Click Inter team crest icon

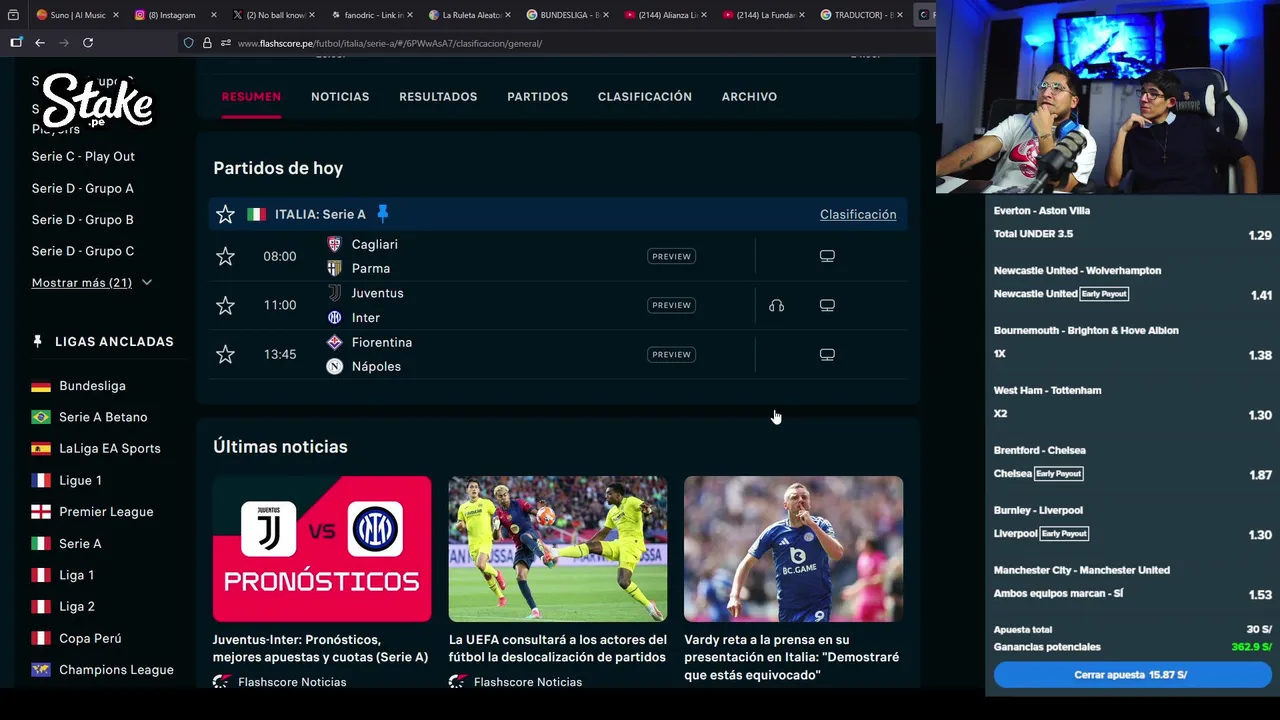click(x=334, y=317)
